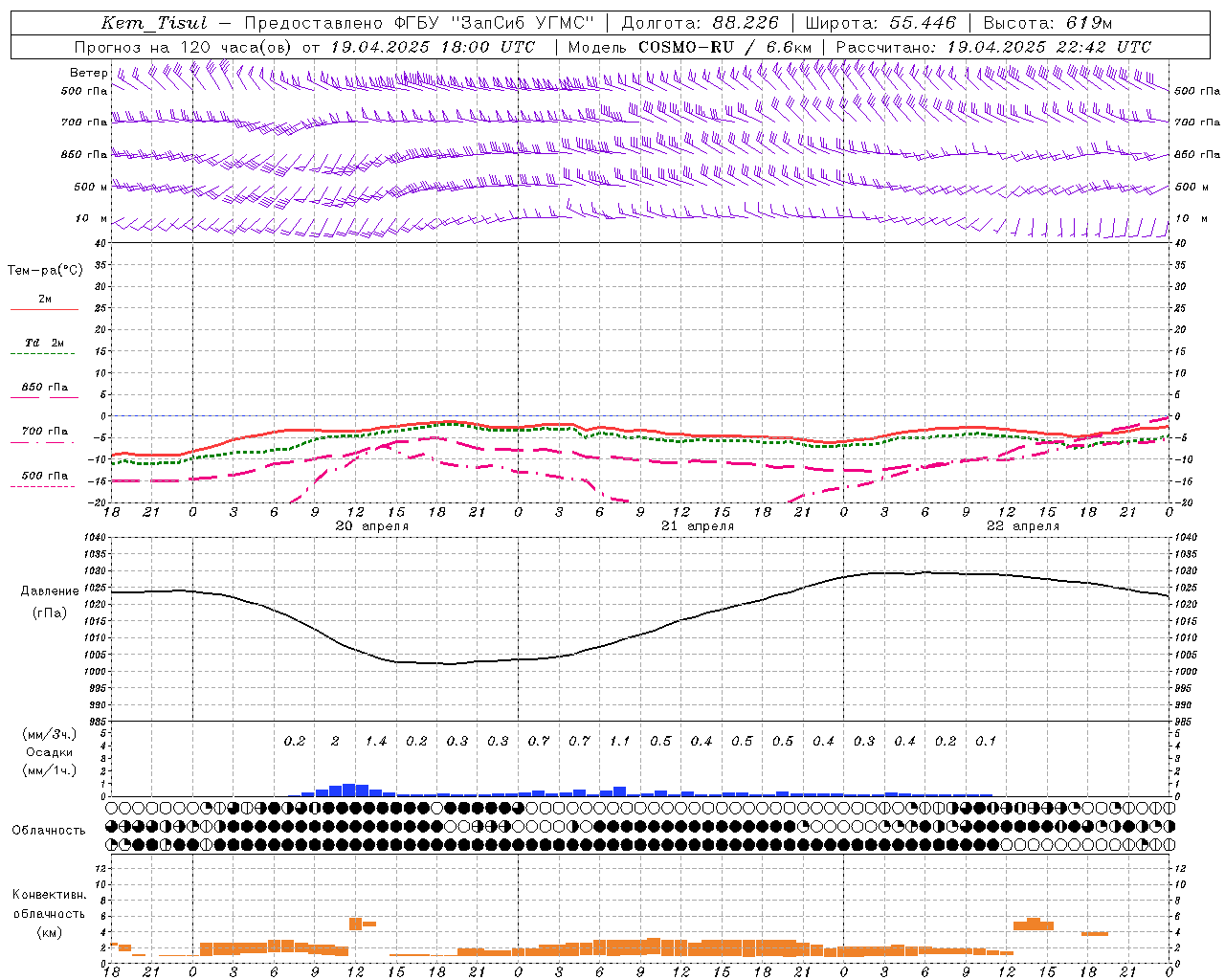Click the latitude value "Широта: 55.446"
The image size is (1225, 980).
point(881,24)
